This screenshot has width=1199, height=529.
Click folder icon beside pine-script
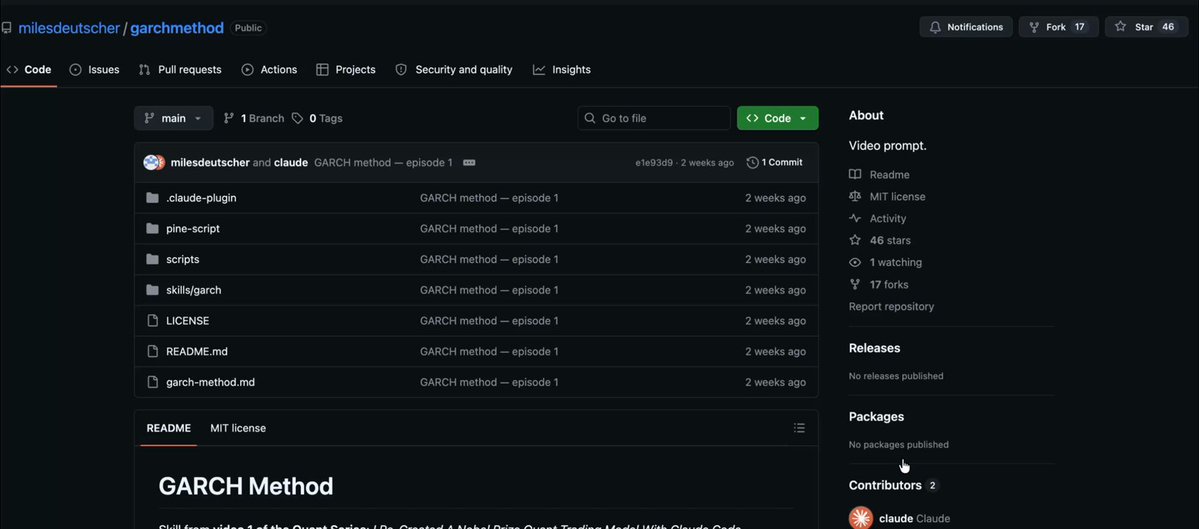[152, 229]
